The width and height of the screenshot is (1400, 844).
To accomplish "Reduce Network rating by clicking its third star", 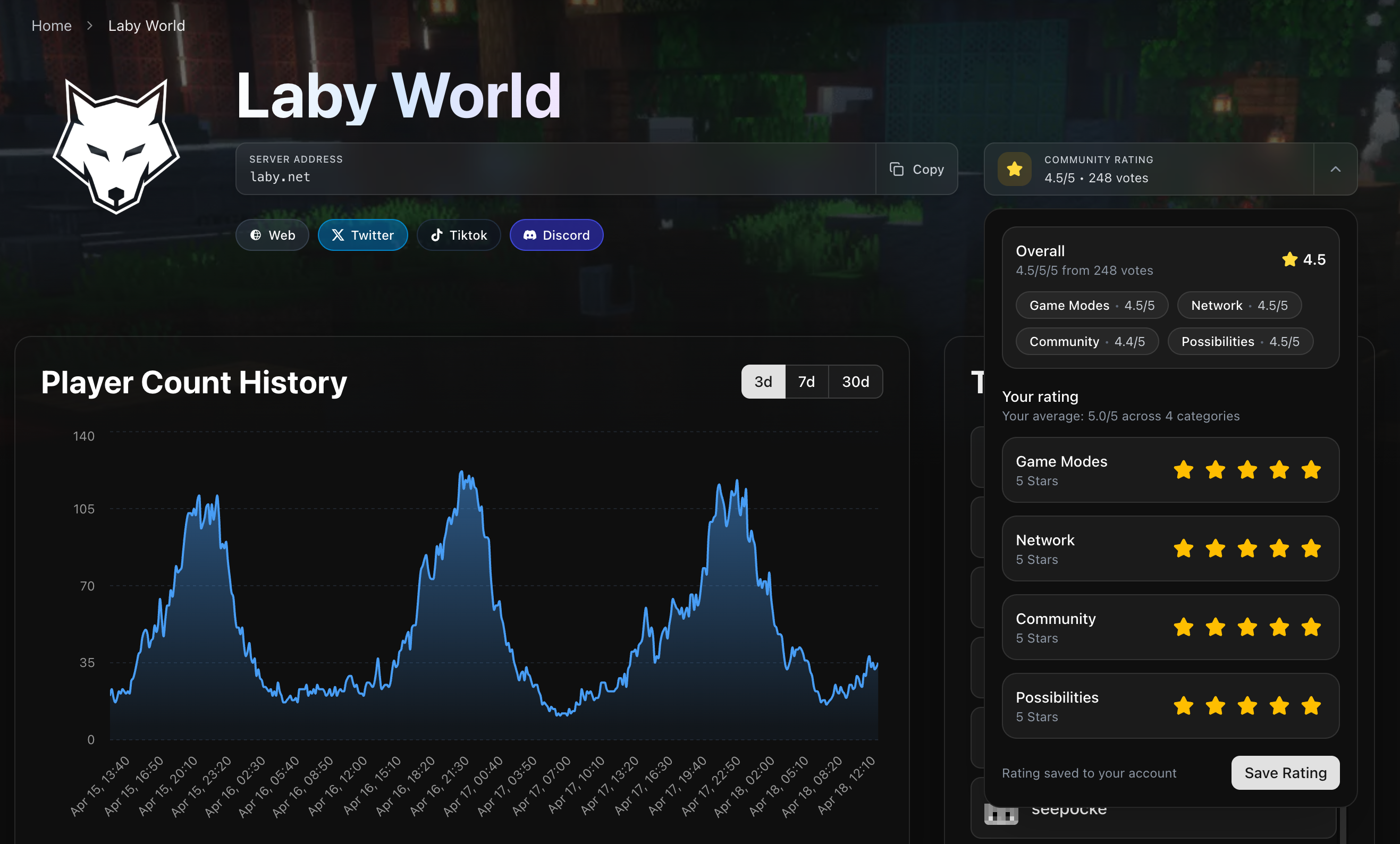I will click(1247, 548).
